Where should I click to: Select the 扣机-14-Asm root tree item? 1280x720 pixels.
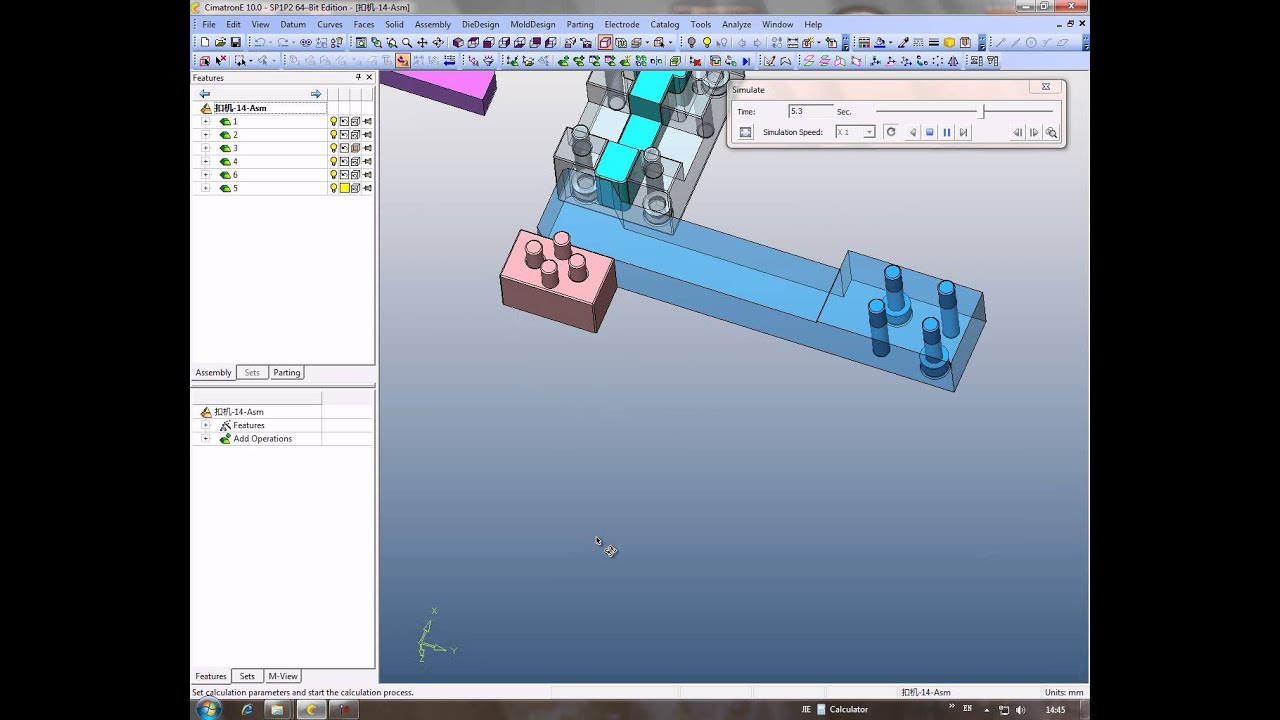[240, 108]
